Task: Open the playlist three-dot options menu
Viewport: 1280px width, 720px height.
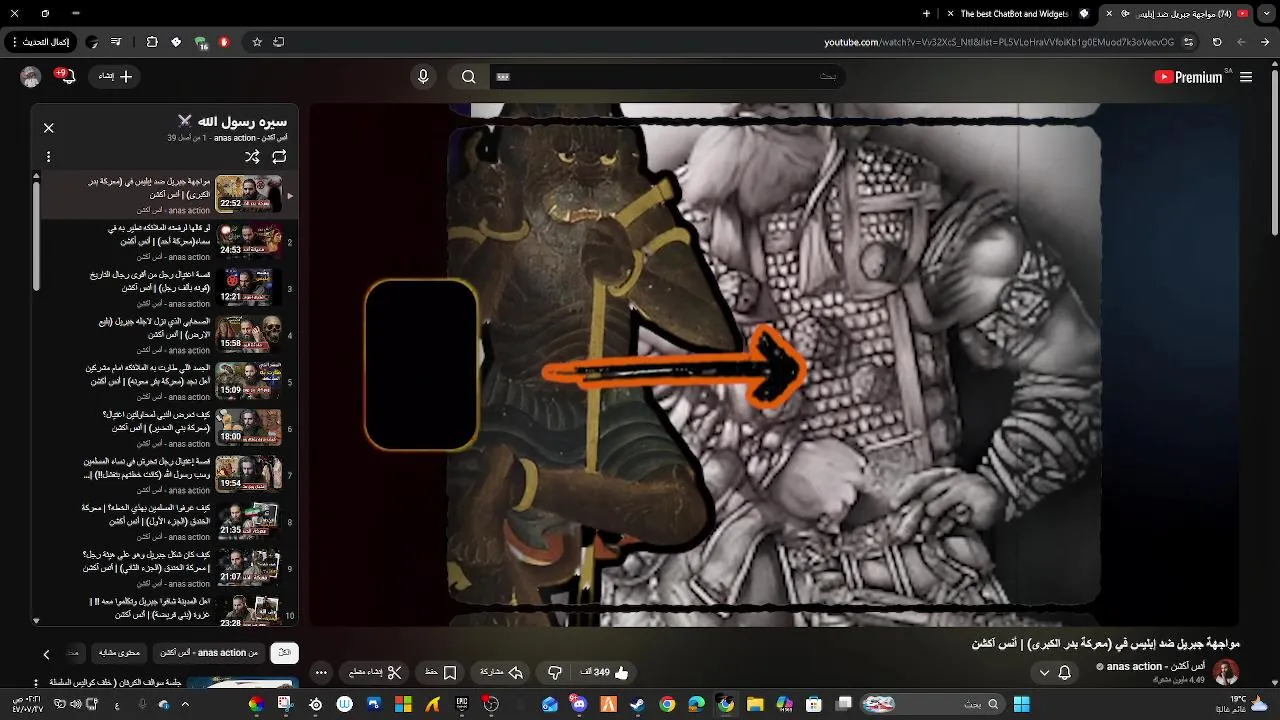Action: [x=48, y=157]
